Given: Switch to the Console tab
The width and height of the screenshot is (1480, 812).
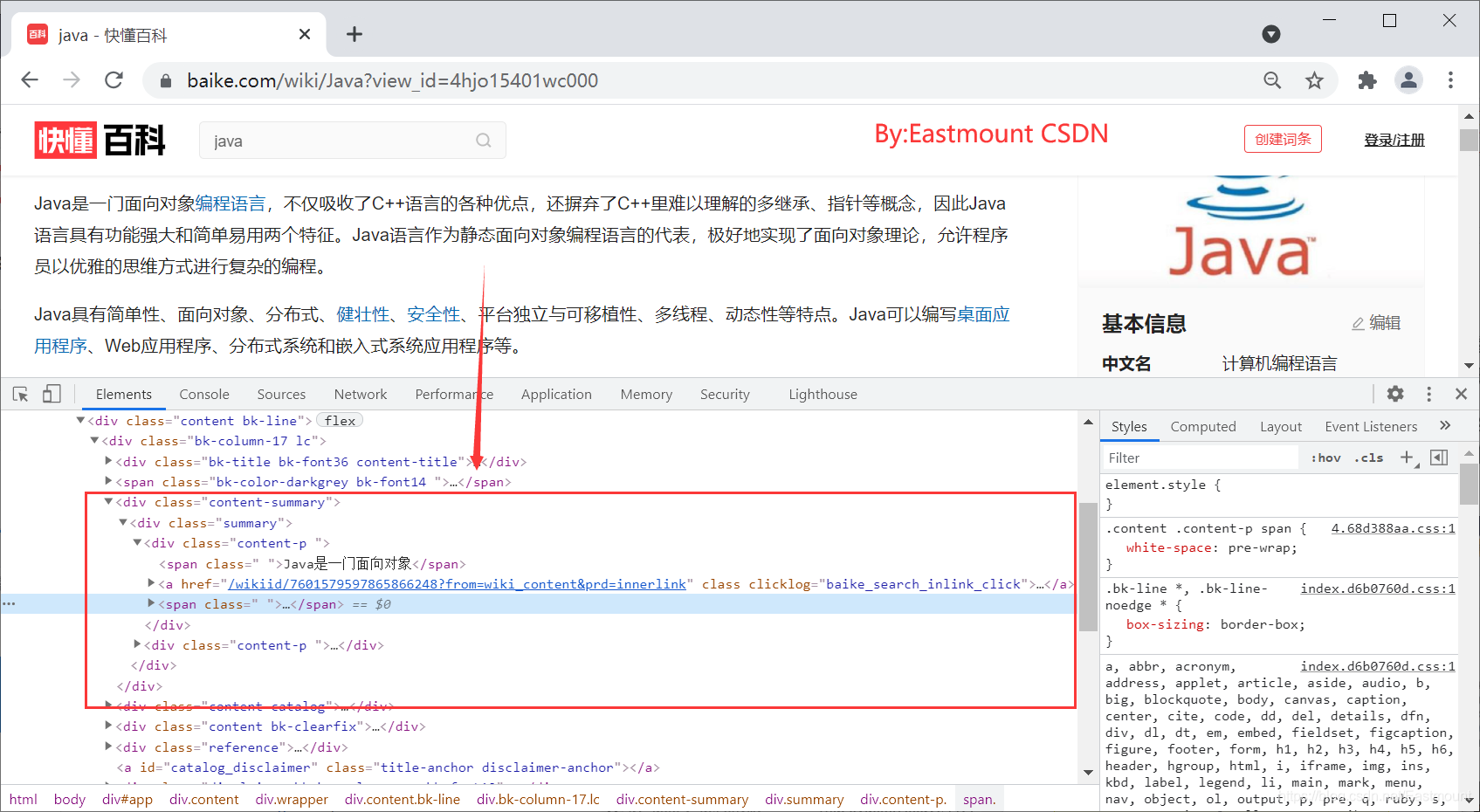Looking at the screenshot, I should [x=204, y=395].
